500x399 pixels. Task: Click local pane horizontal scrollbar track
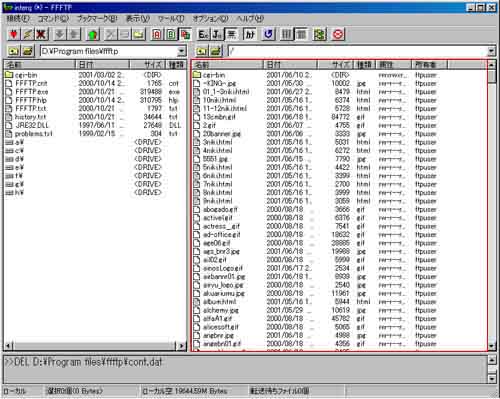[x=95, y=346]
